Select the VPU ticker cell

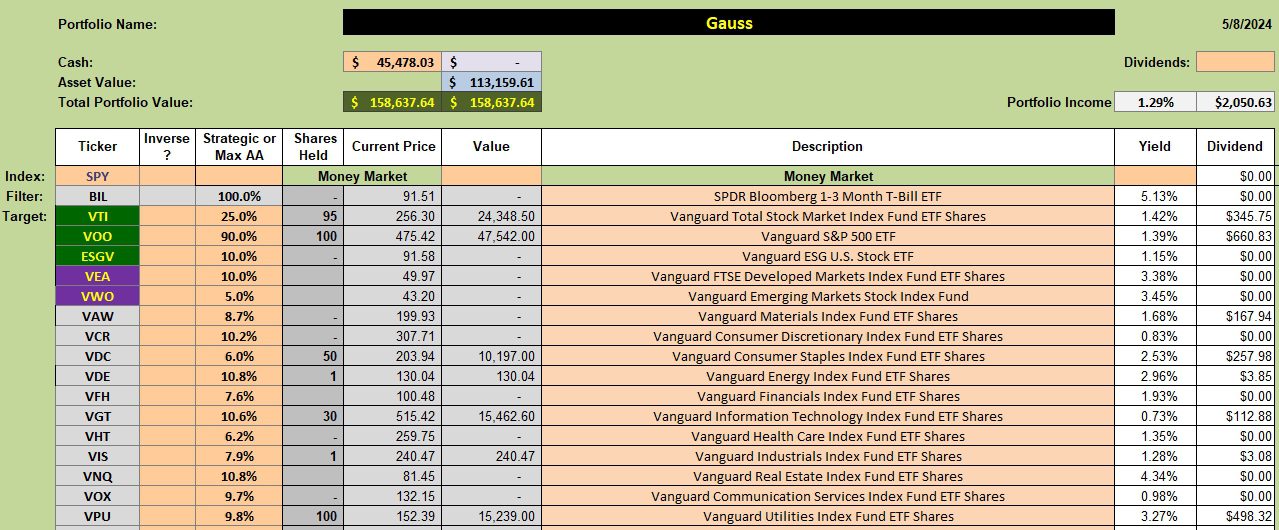tap(98, 516)
